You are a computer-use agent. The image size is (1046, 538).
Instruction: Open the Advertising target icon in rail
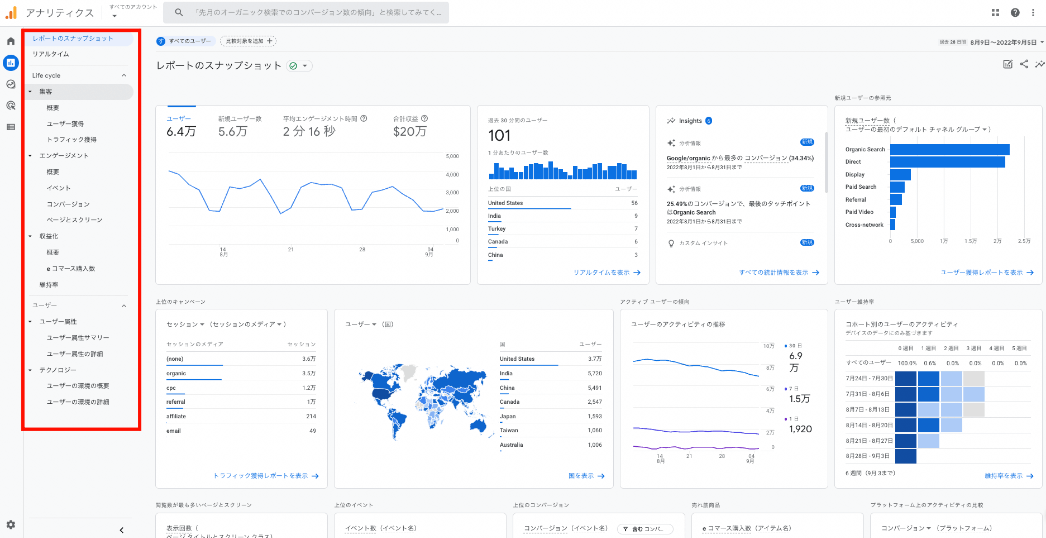pos(11,105)
